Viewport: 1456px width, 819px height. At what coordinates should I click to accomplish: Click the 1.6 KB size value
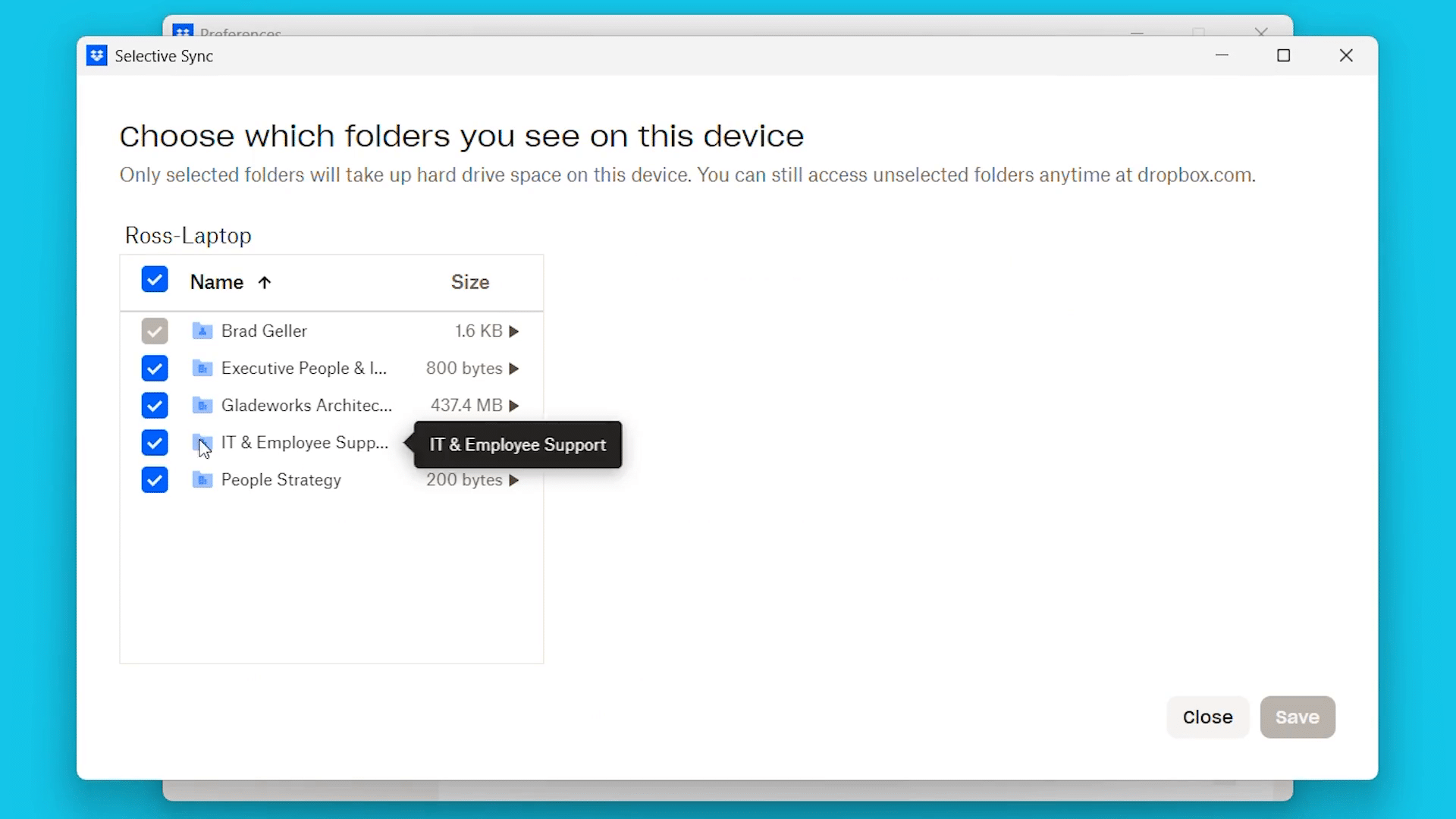pyautogui.click(x=479, y=331)
